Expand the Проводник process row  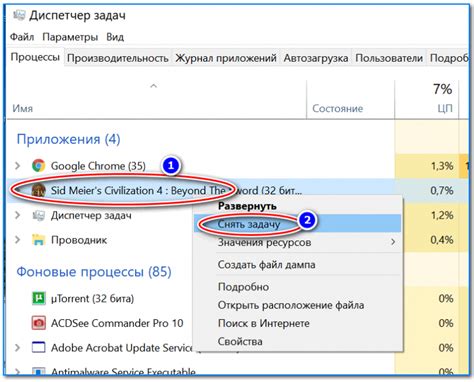pos(18,240)
